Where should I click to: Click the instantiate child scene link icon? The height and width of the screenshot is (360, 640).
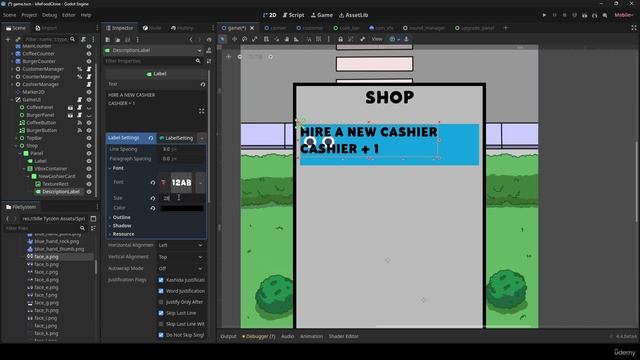18,39
